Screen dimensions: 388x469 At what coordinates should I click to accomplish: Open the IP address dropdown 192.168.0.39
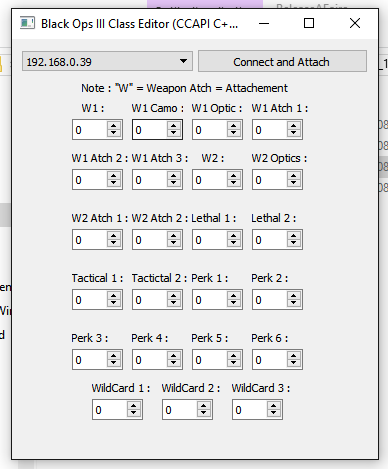coord(107,61)
